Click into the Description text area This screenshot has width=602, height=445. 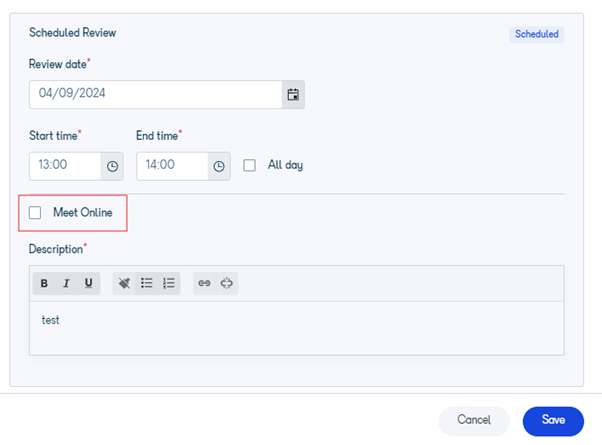coord(297,328)
